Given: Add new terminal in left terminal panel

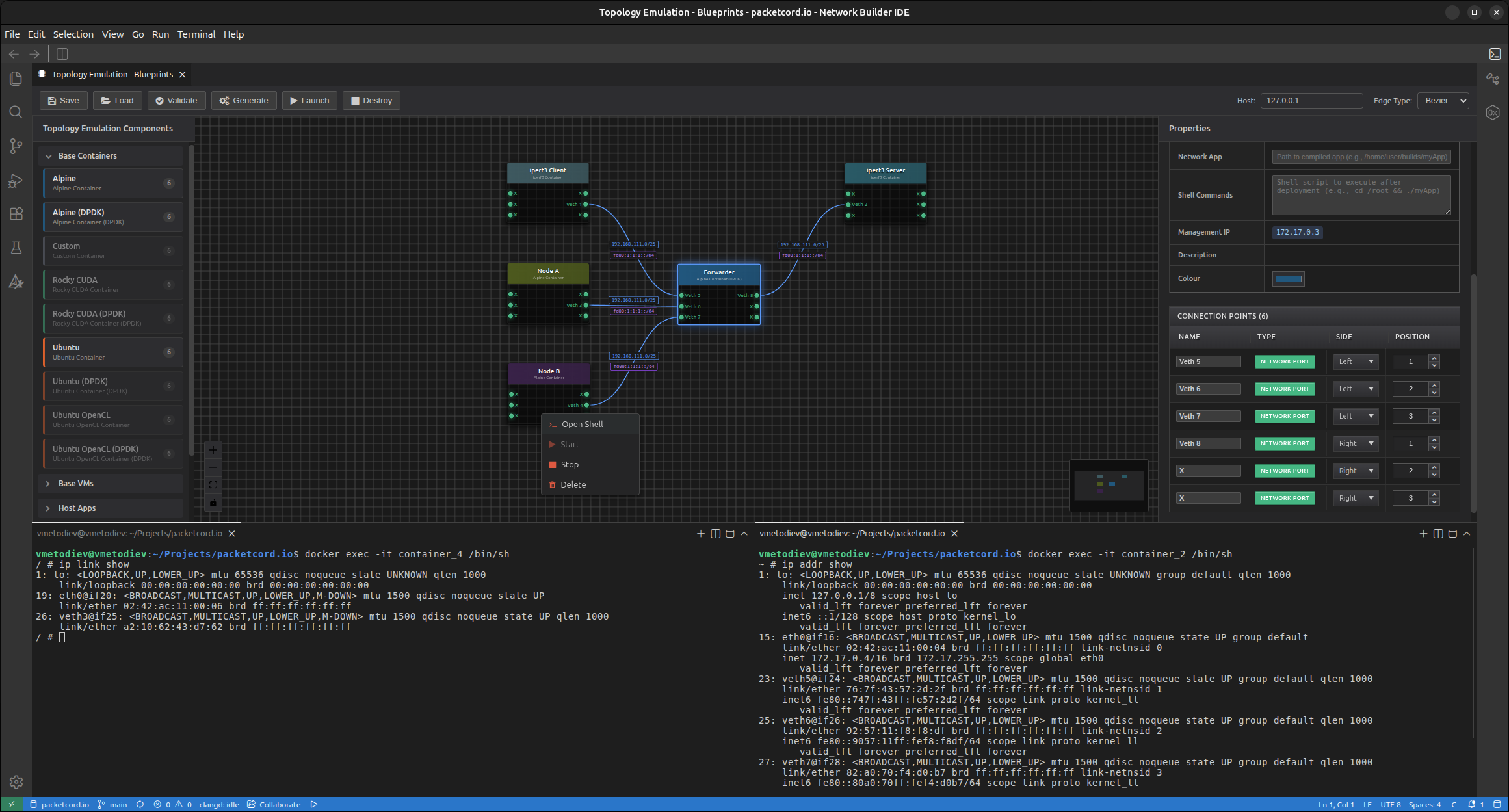Looking at the screenshot, I should pos(701,534).
